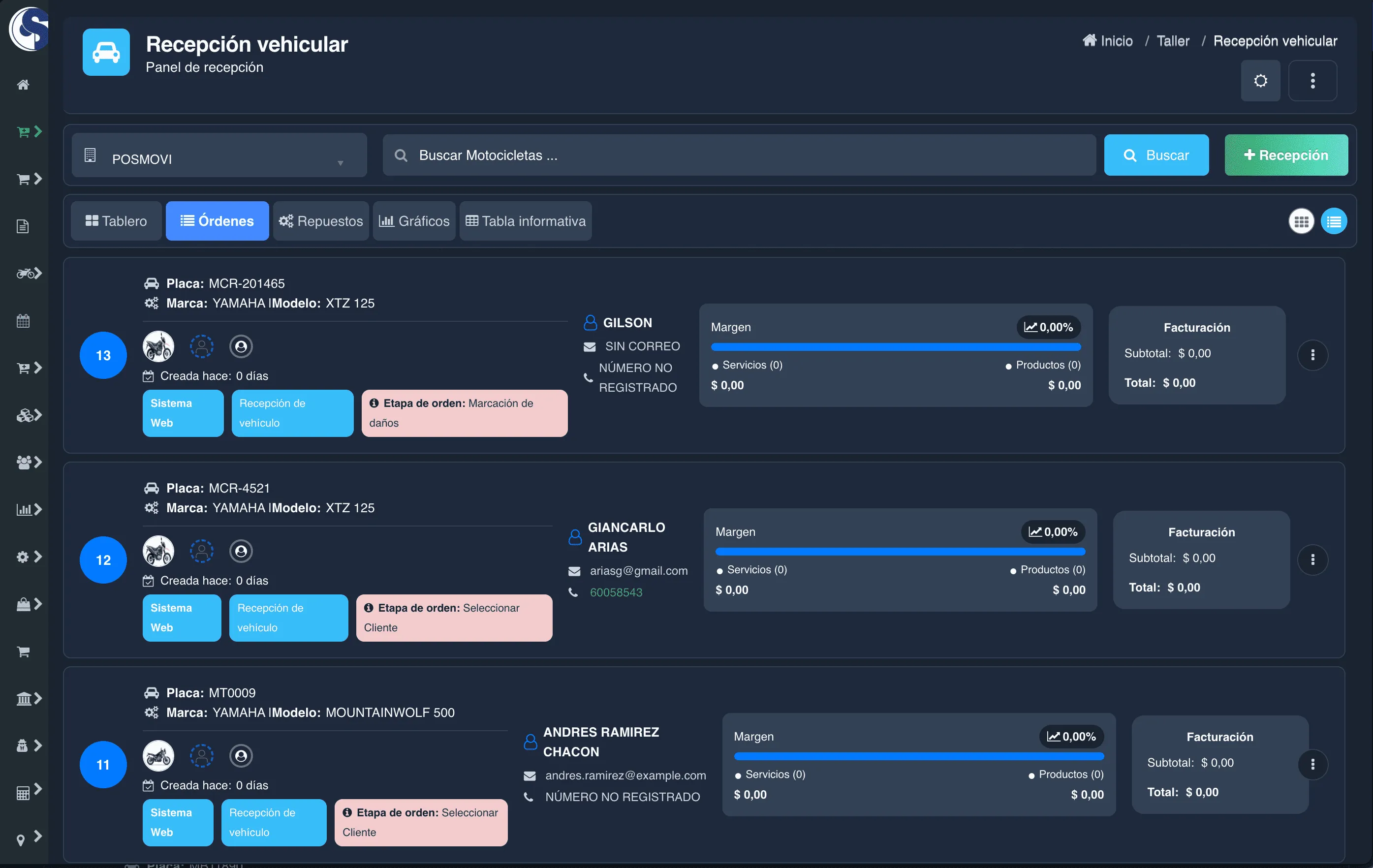
Task: Click motorcycle thumbnail of order 13
Action: pyautogui.click(x=158, y=346)
